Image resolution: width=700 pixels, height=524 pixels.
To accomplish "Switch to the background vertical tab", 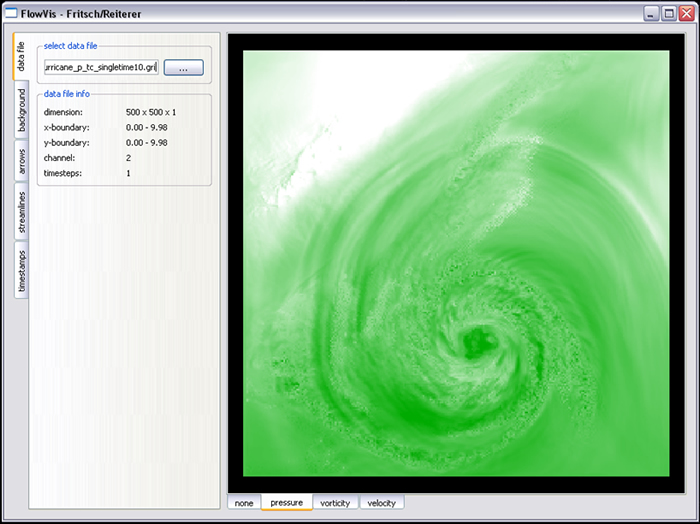I will 21,112.
